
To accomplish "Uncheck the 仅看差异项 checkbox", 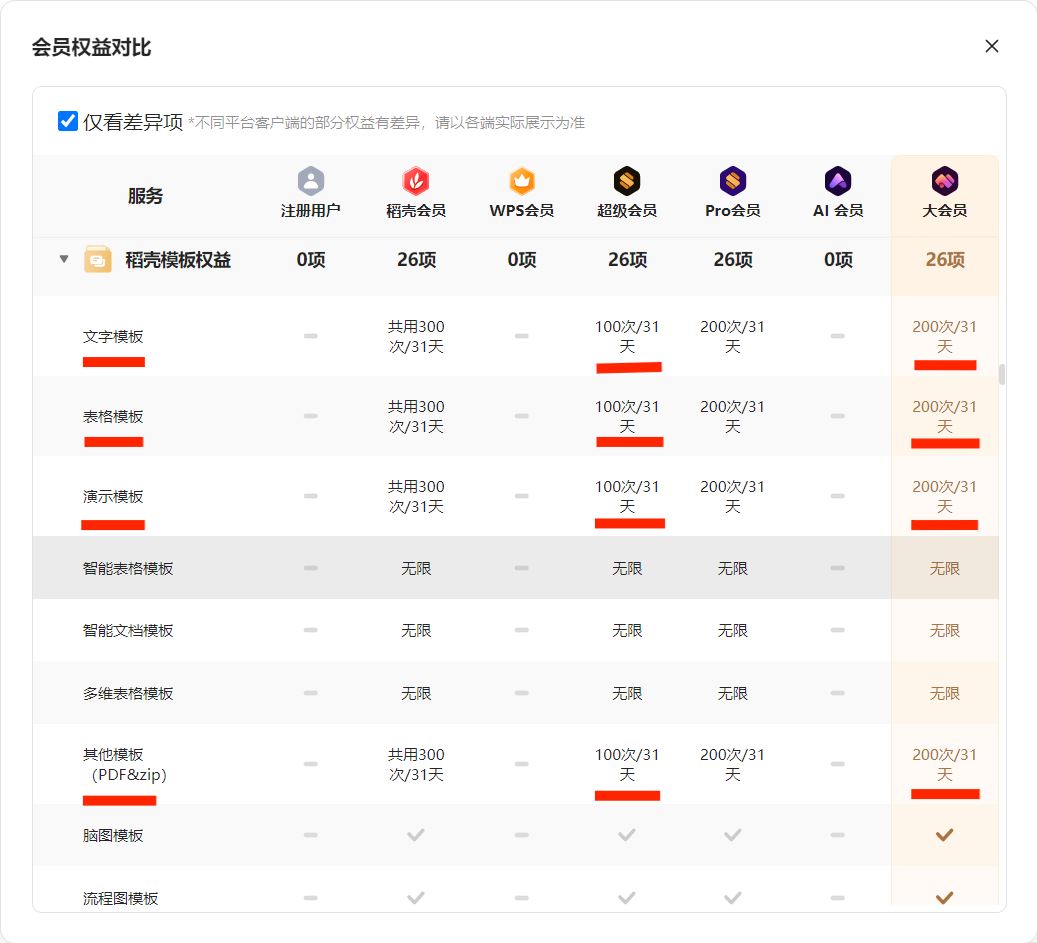I will (x=68, y=121).
